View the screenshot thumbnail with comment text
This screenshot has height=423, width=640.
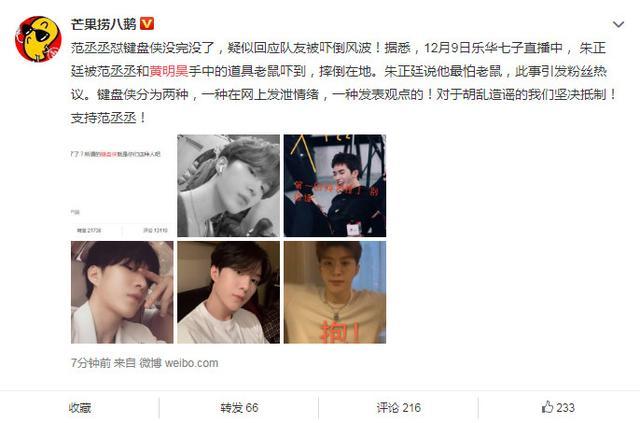pyautogui.click(x=122, y=186)
